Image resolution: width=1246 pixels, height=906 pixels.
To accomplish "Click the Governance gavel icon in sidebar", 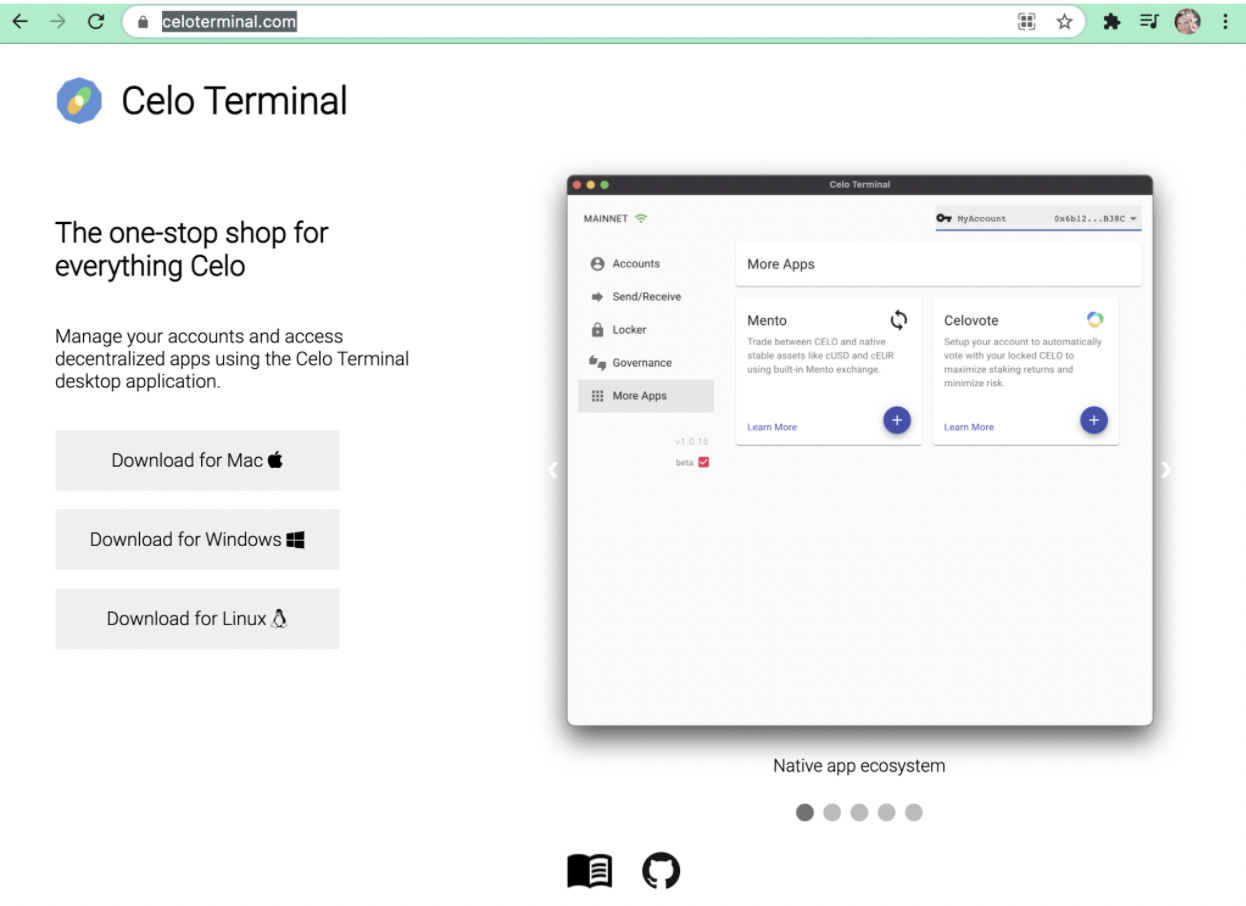I will [x=598, y=363].
